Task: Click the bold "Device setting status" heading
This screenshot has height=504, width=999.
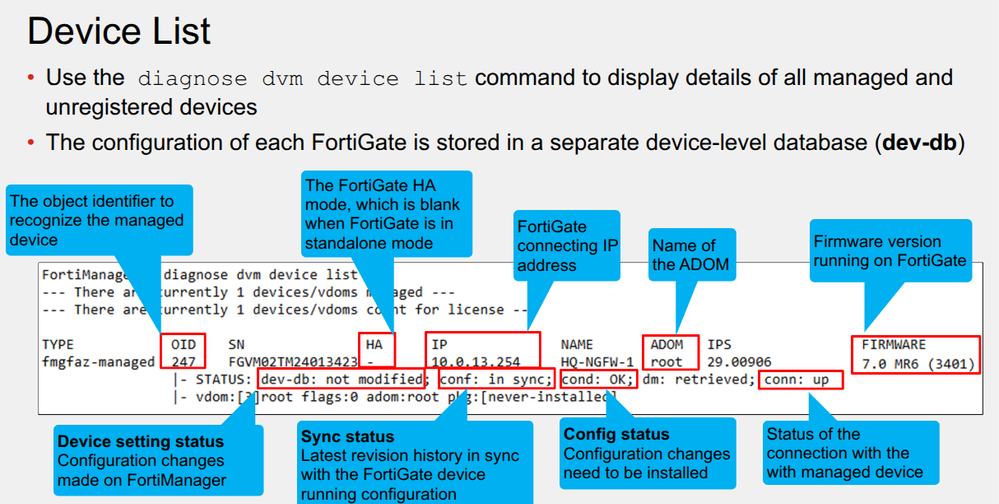Action: (141, 442)
